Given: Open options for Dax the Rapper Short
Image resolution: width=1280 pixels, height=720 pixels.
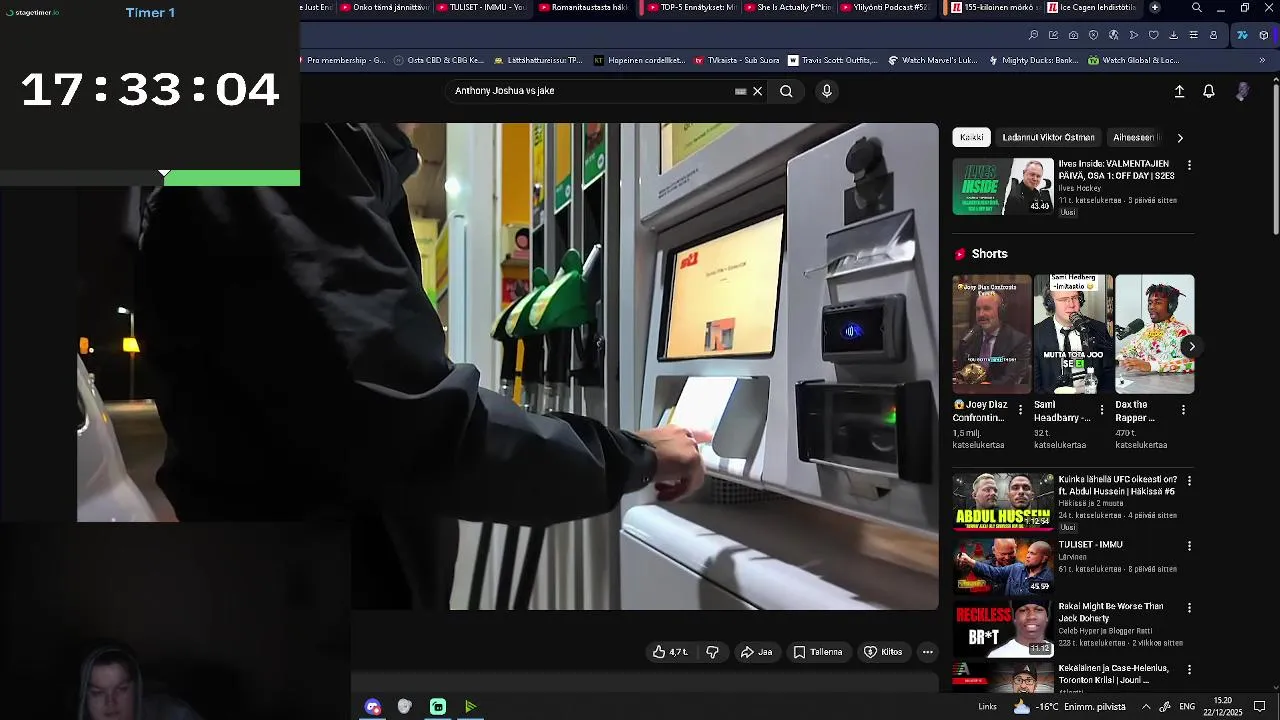Looking at the screenshot, I should click(x=1183, y=410).
